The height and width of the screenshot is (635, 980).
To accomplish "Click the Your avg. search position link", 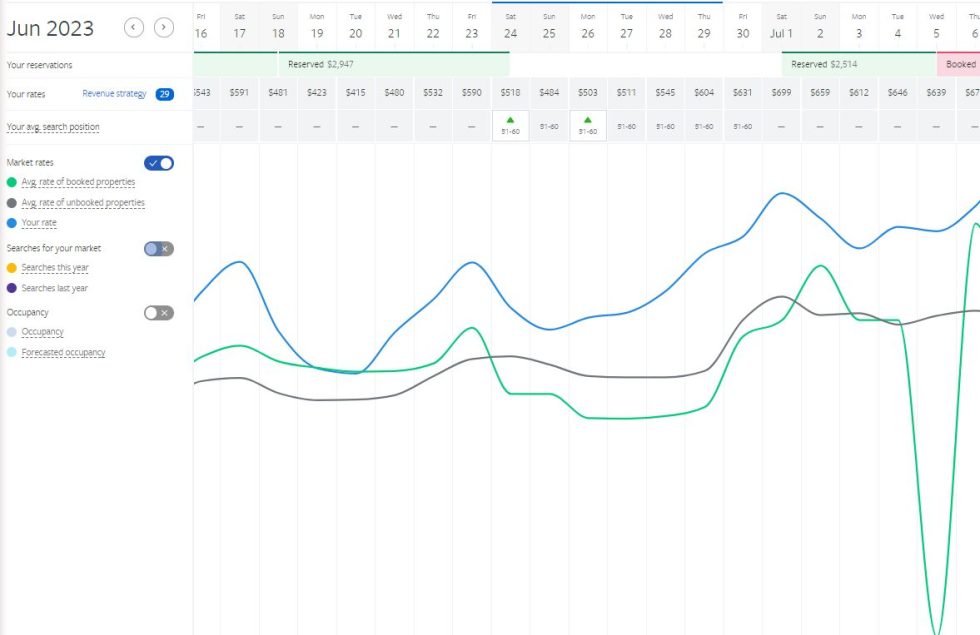I will [x=52, y=126].
